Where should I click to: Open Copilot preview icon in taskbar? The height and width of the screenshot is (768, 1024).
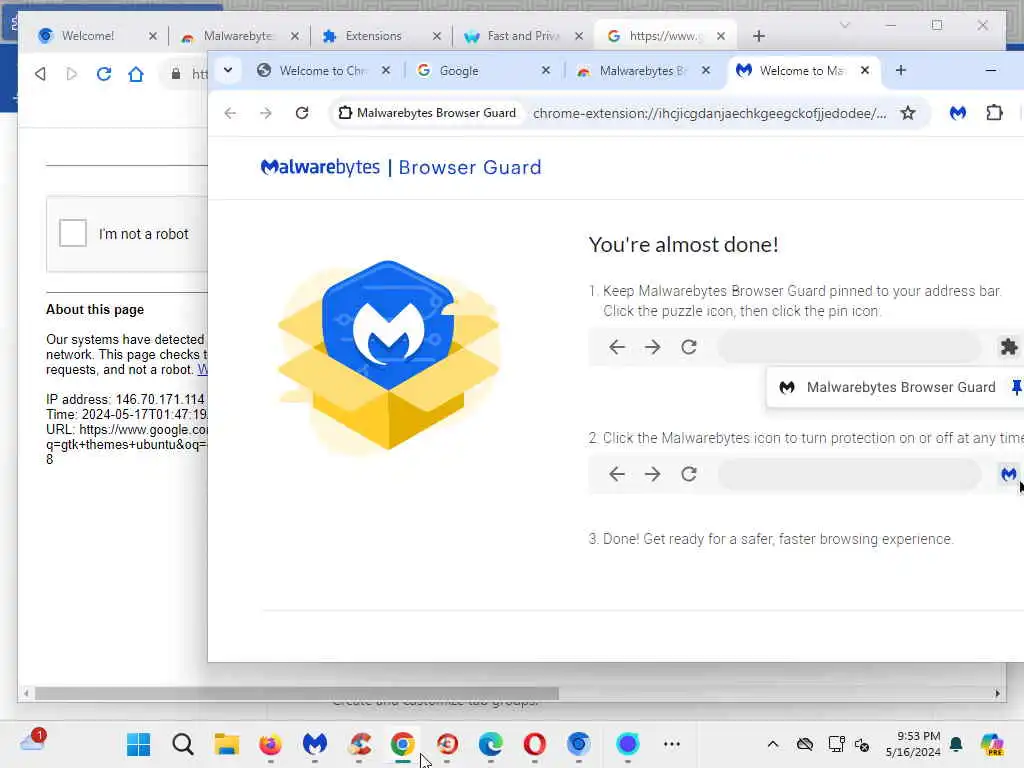point(992,744)
